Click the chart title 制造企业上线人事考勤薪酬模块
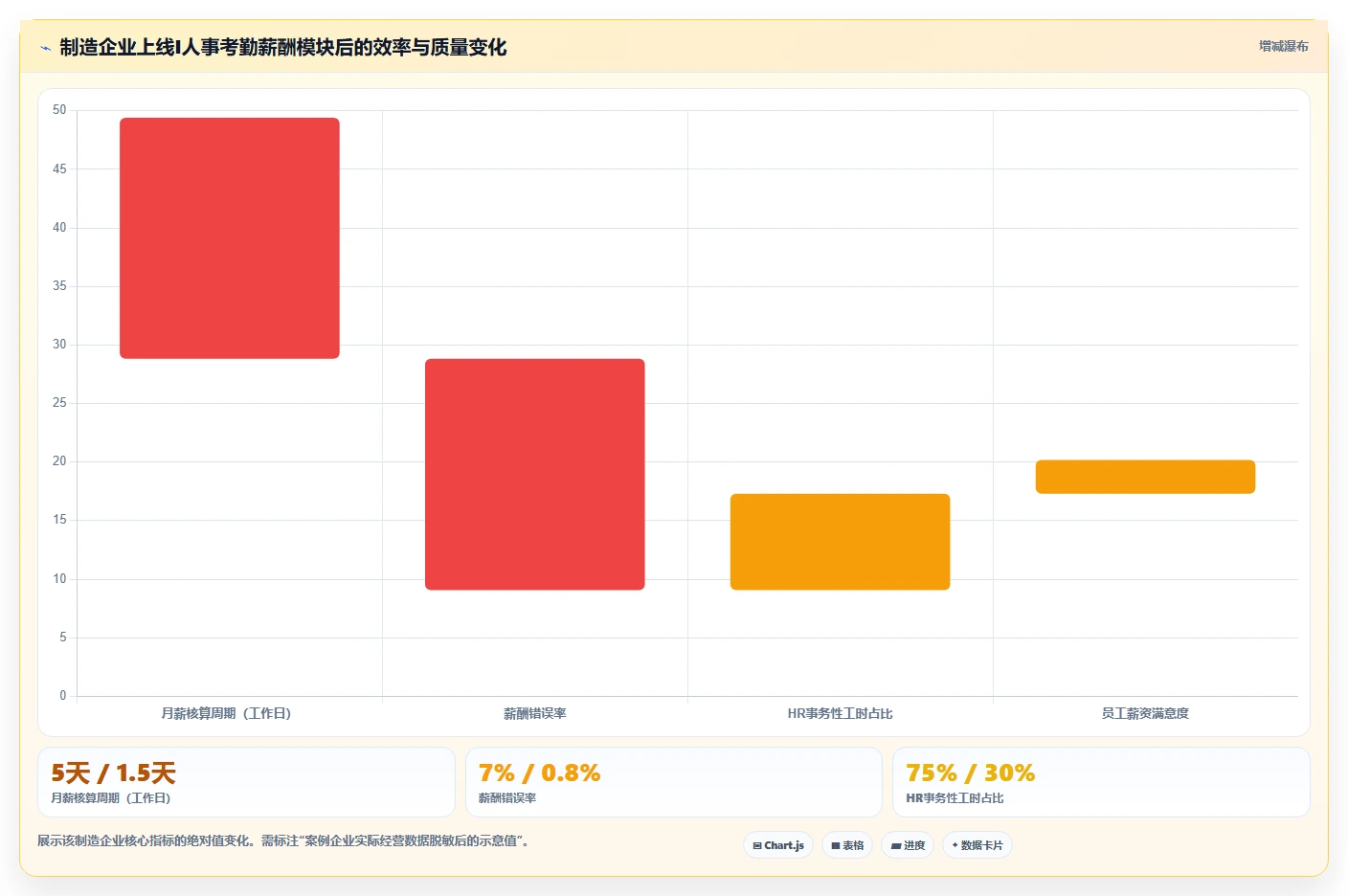This screenshot has height=896, width=1348. pos(283,47)
